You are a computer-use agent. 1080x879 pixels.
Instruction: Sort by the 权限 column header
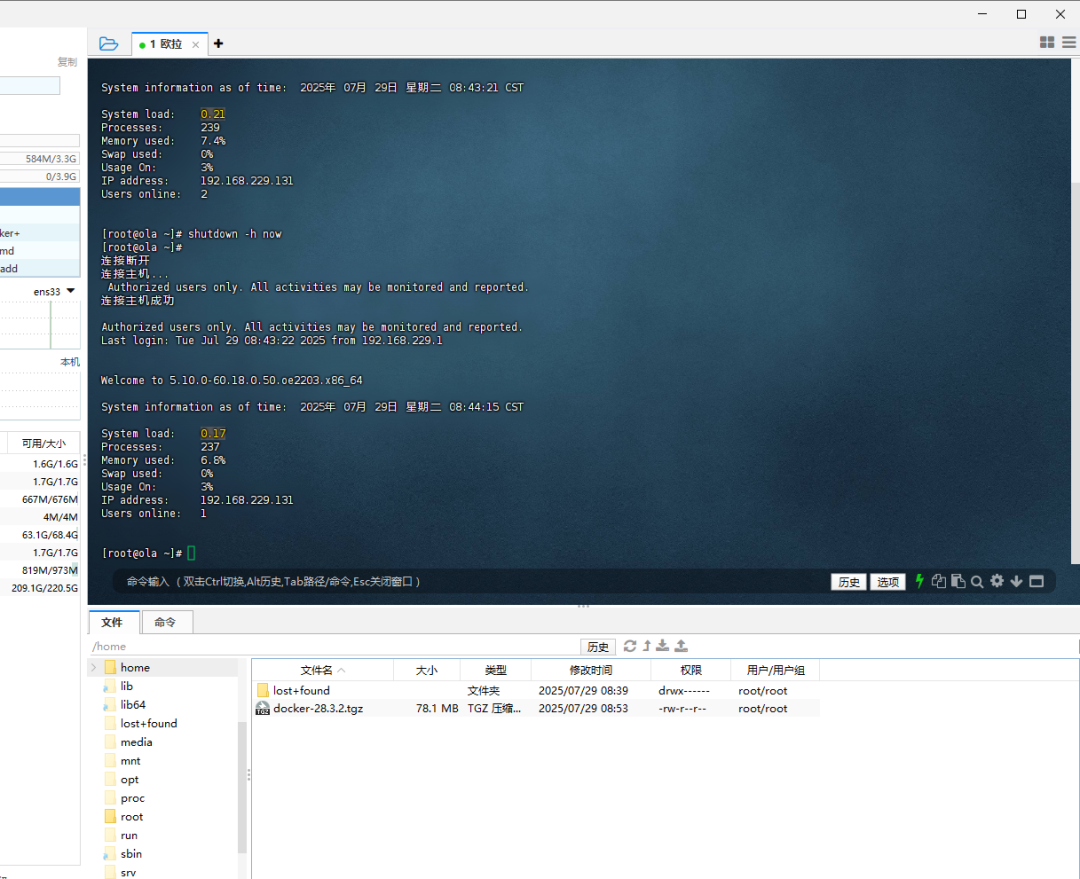(x=690, y=670)
